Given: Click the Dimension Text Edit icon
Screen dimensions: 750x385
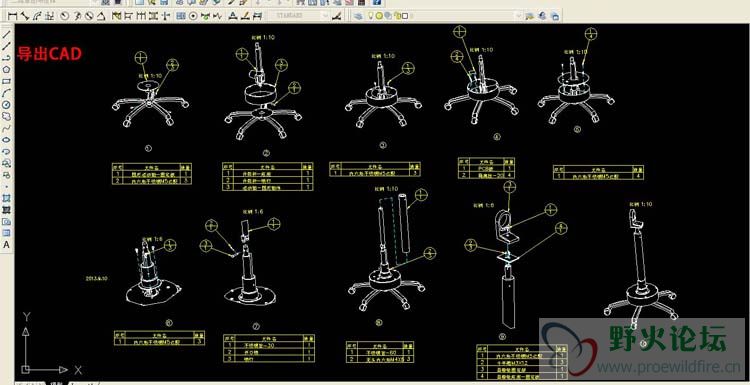Looking at the screenshot, I should [x=245, y=16].
